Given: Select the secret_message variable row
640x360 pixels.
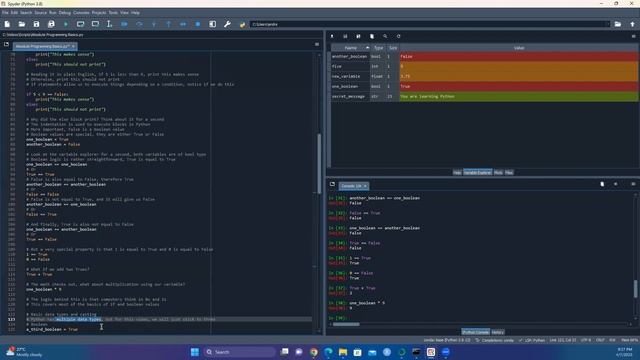Looking at the screenshot, I should pyautogui.click(x=484, y=97).
